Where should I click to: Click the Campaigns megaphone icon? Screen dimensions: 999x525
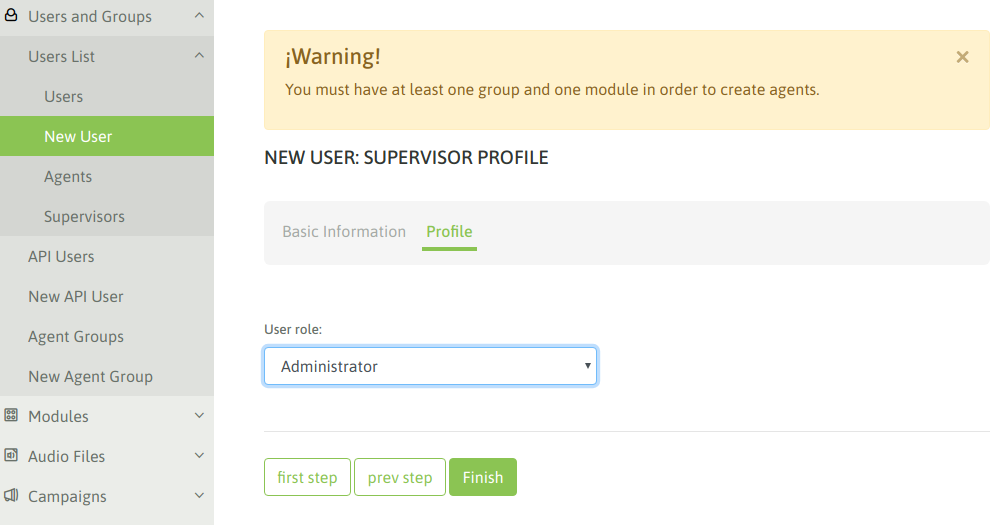click(x=11, y=496)
